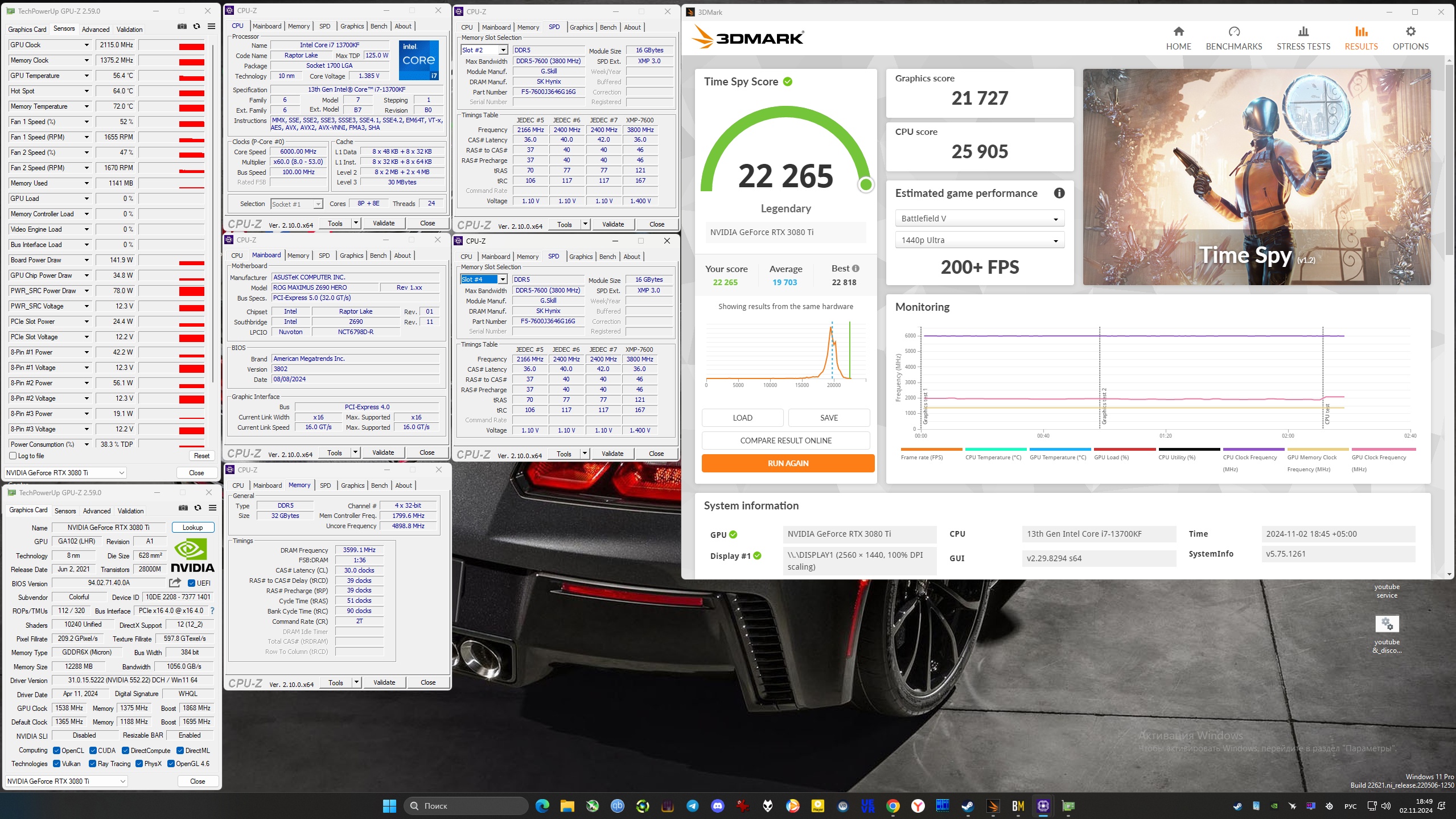1456x819 pixels.
Task: Launch Telegram from taskbar
Action: click(693, 806)
